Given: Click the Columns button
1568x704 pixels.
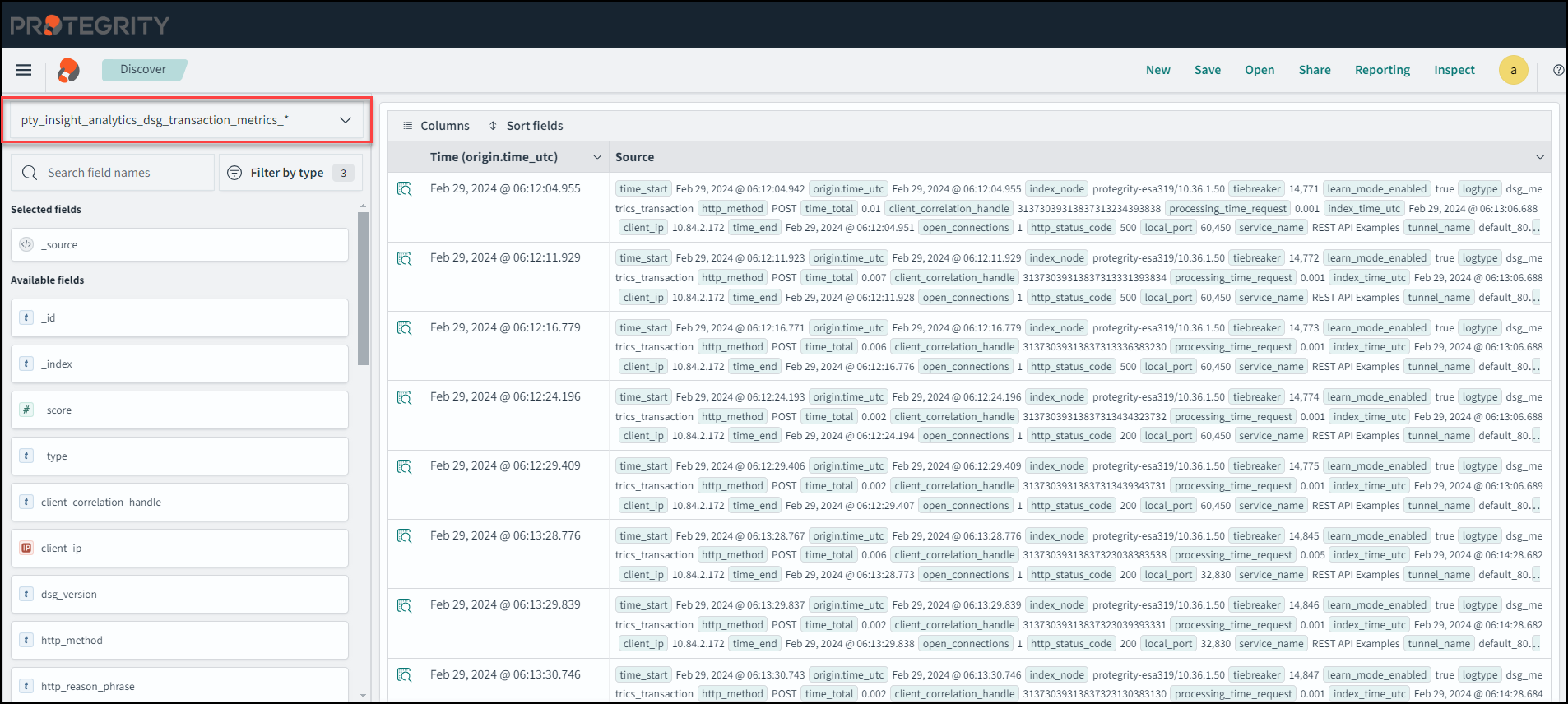Looking at the screenshot, I should (436, 126).
